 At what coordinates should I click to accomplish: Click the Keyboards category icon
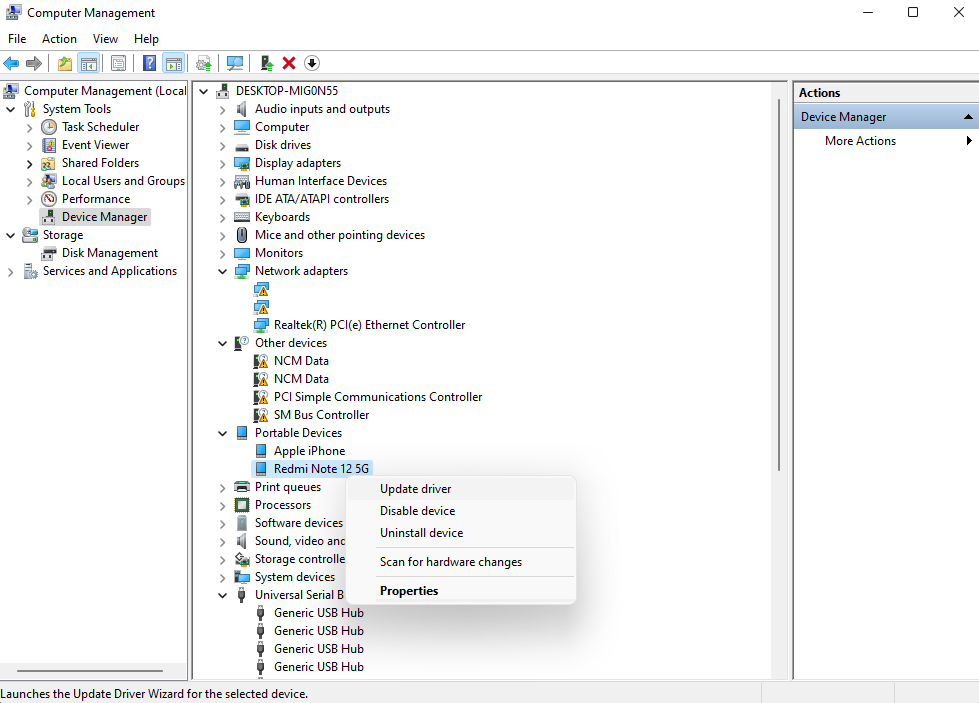[x=242, y=217]
